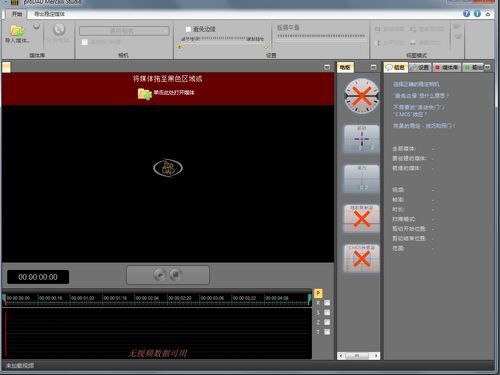500x375 pixels.
Task: Open gauge panel options dropdown button
Action: 374,67
